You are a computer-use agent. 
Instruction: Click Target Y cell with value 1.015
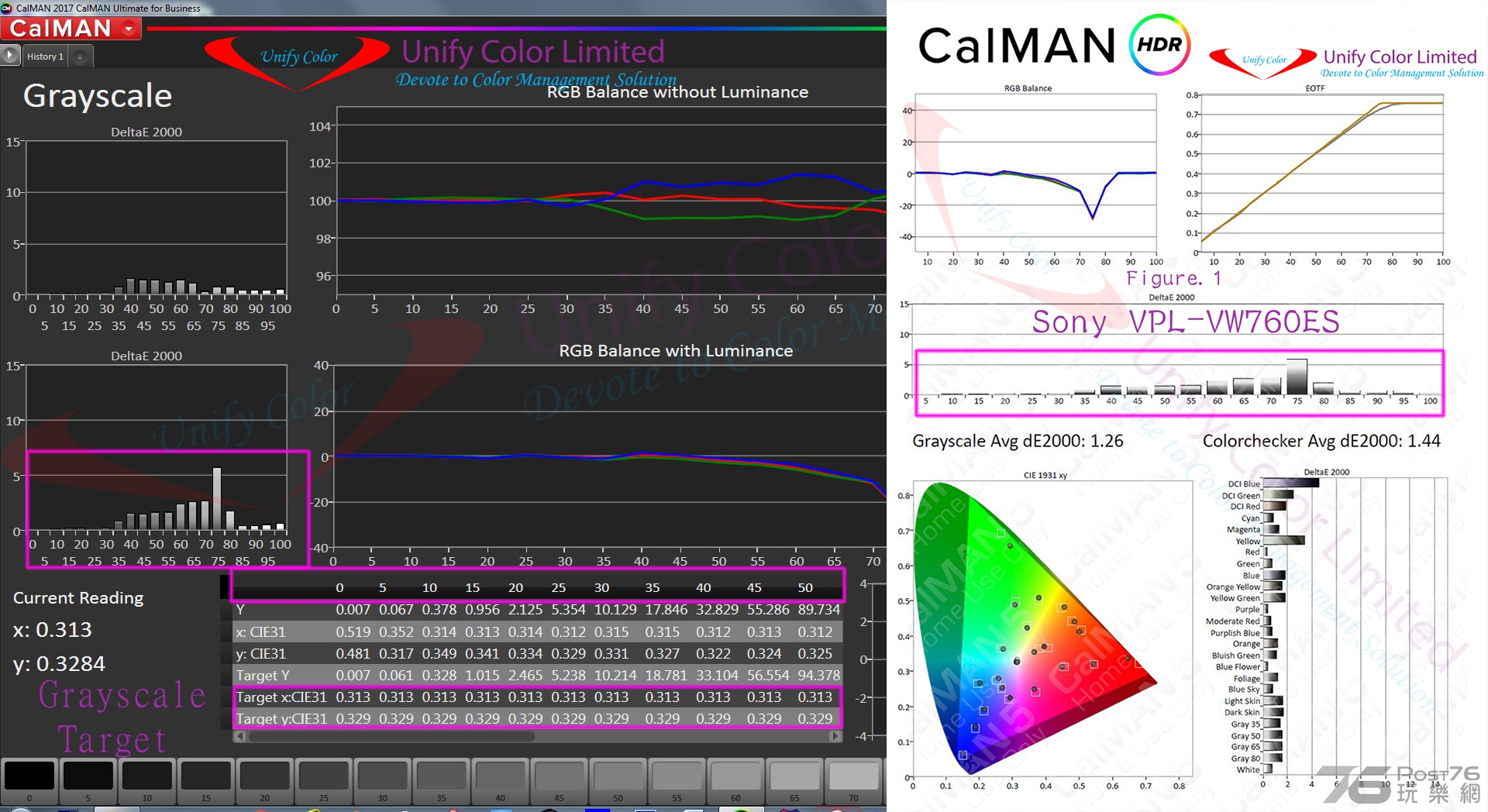point(482,676)
